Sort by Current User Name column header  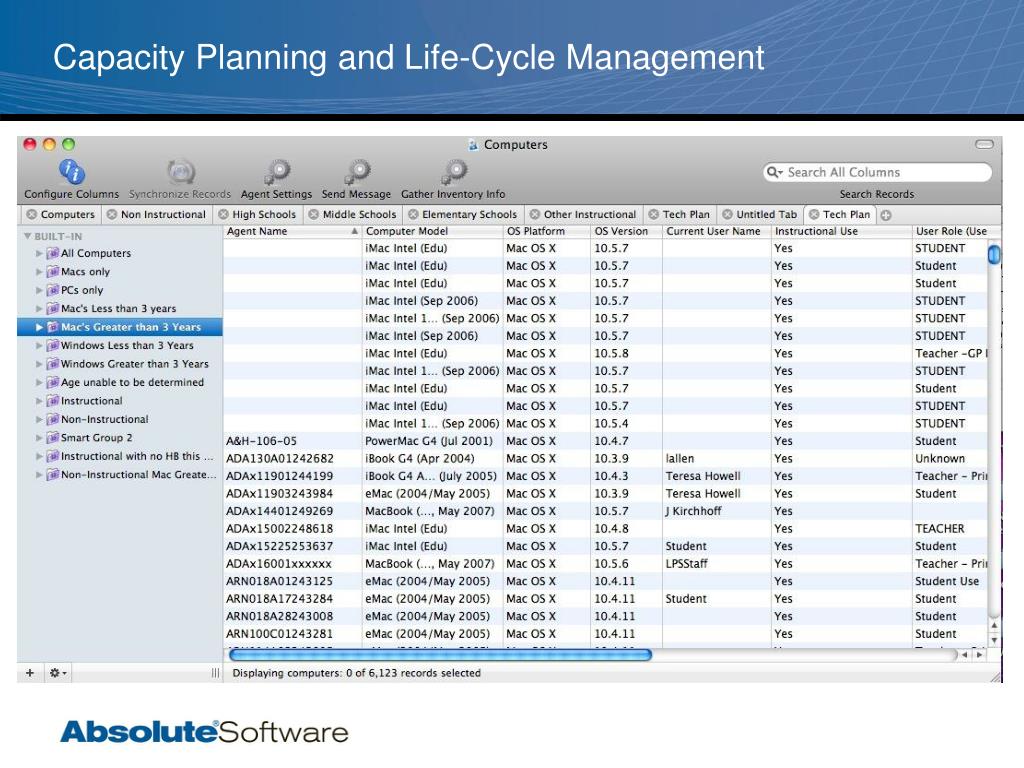coord(716,231)
